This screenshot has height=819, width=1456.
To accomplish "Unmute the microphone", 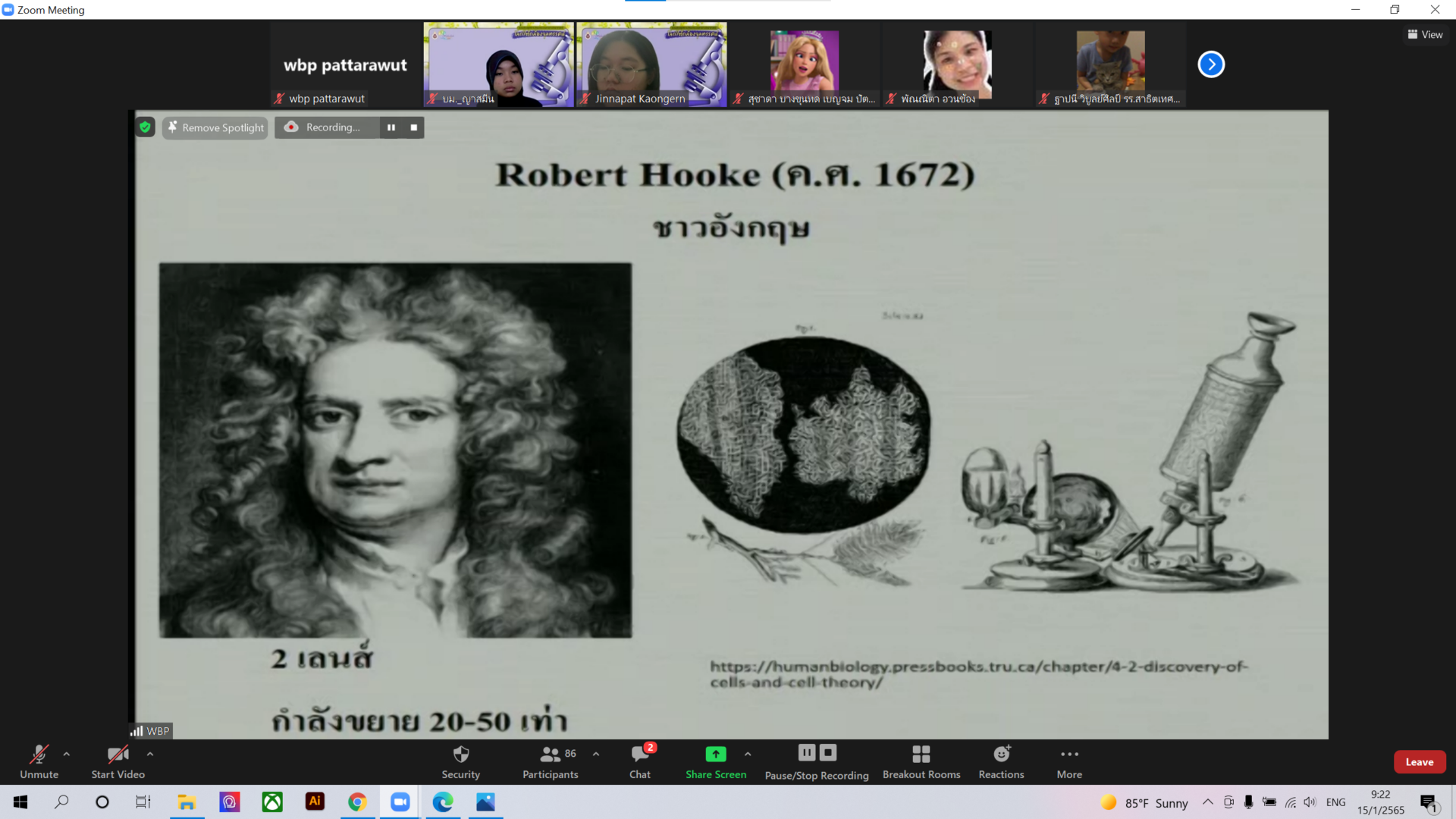I will [39, 761].
